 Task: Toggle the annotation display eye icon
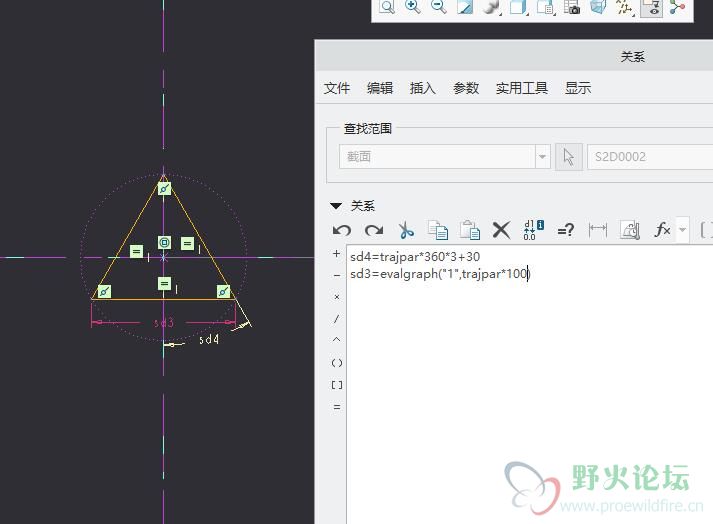point(651,8)
